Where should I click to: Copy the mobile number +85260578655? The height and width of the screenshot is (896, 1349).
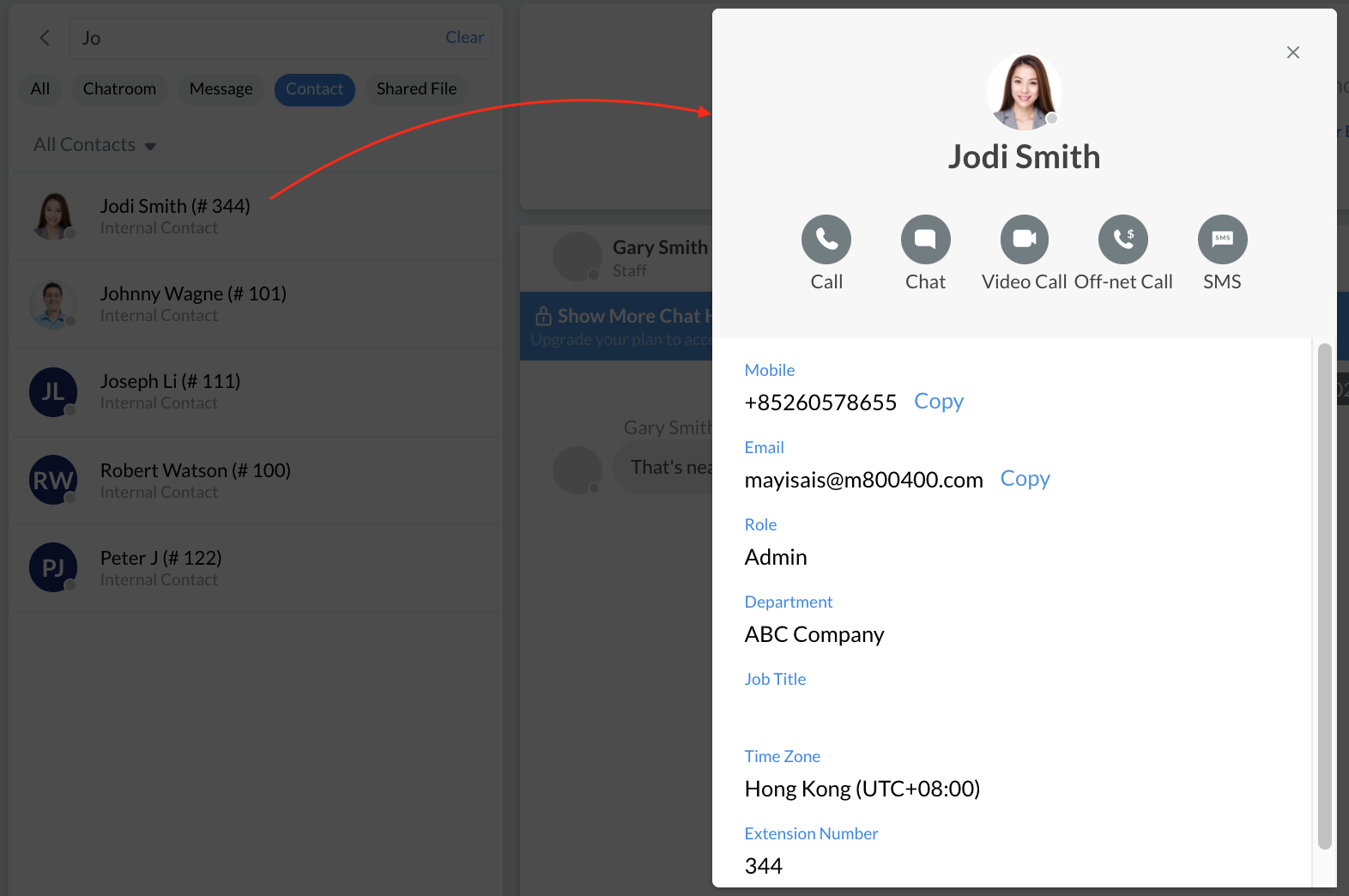coord(939,402)
